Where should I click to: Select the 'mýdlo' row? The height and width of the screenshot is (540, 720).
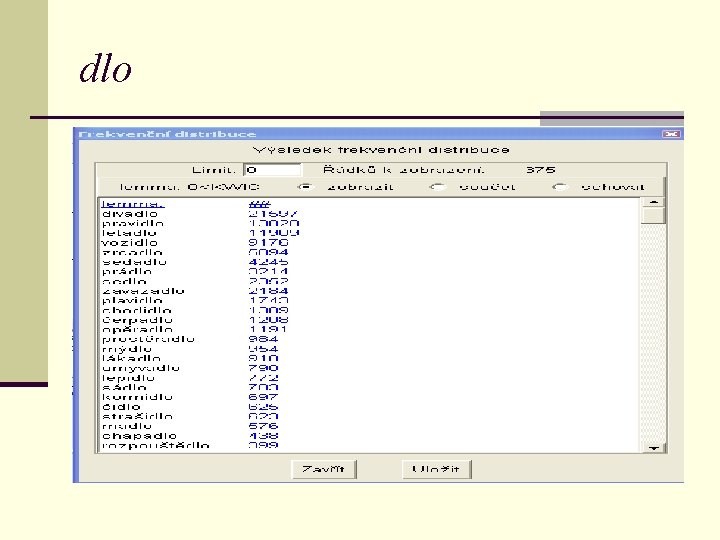pyautogui.click(x=190, y=349)
